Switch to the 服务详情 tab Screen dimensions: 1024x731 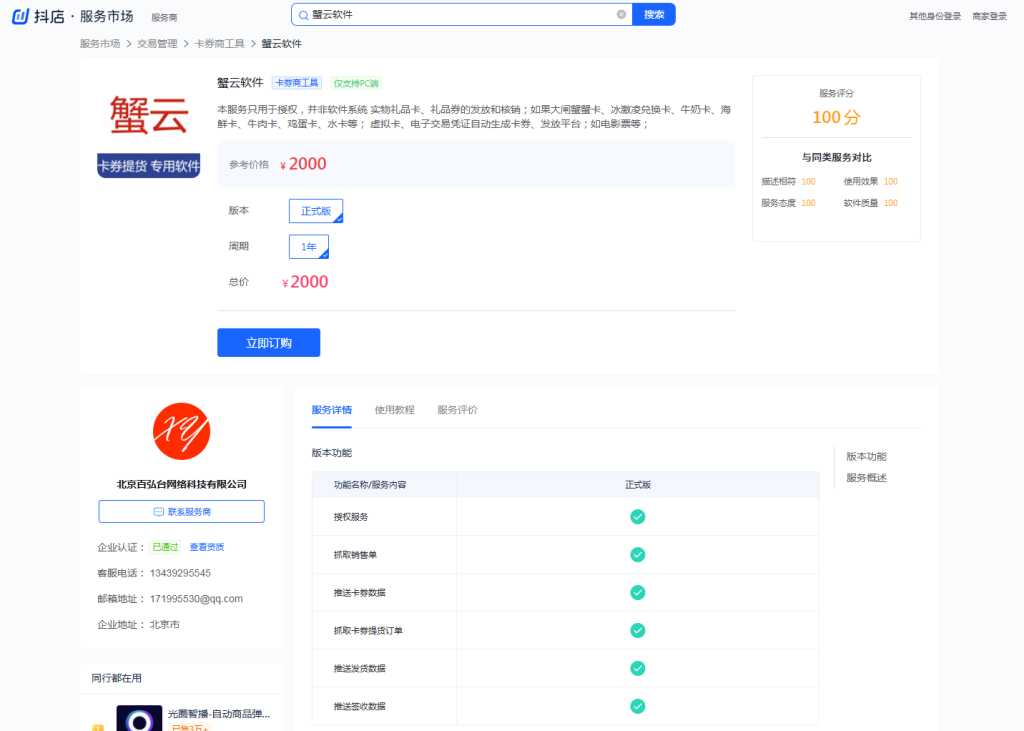click(x=332, y=410)
